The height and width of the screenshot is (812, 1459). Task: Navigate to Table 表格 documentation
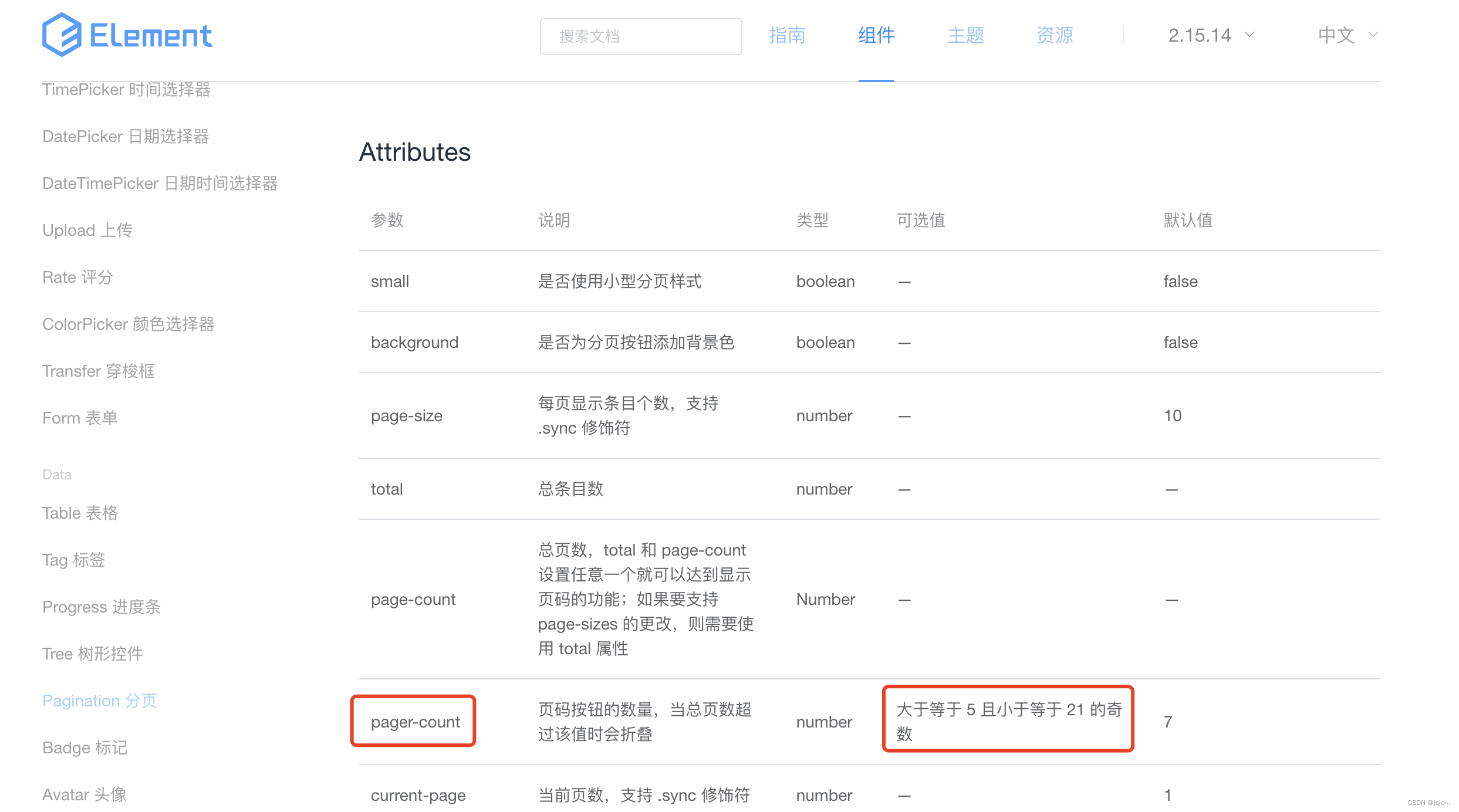[x=80, y=512]
